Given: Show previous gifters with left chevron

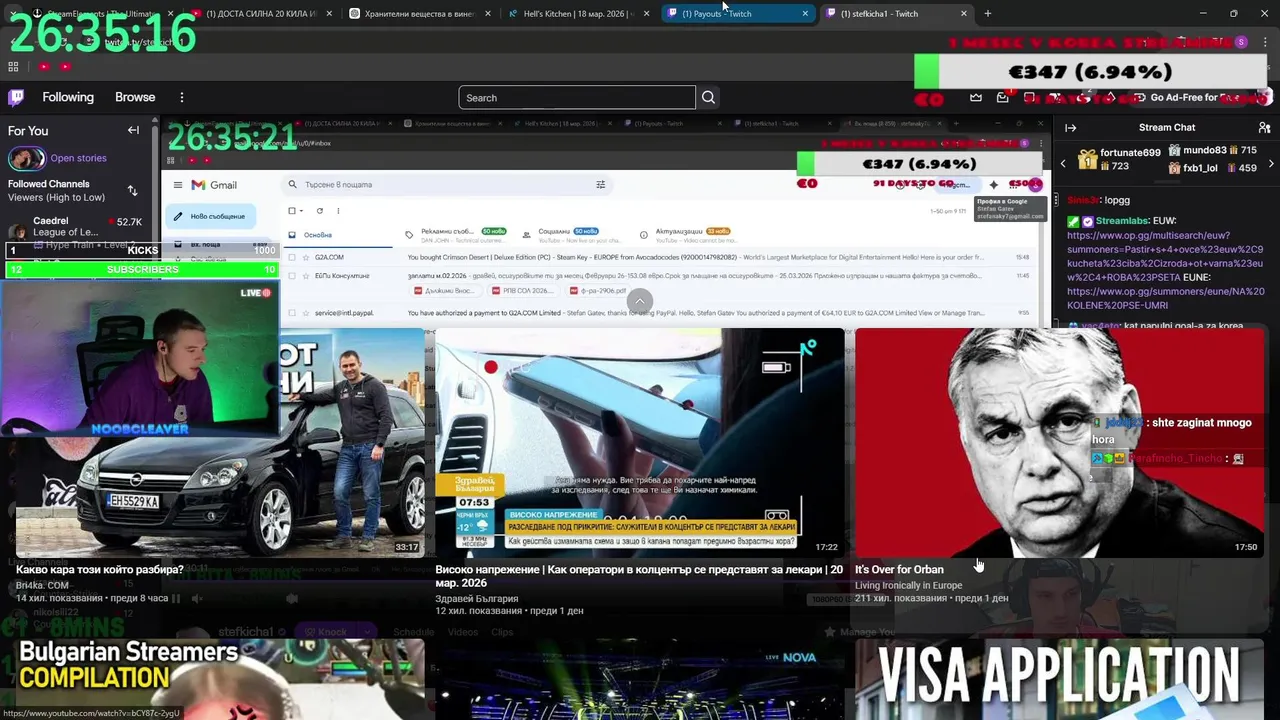Looking at the screenshot, I should (1063, 163).
